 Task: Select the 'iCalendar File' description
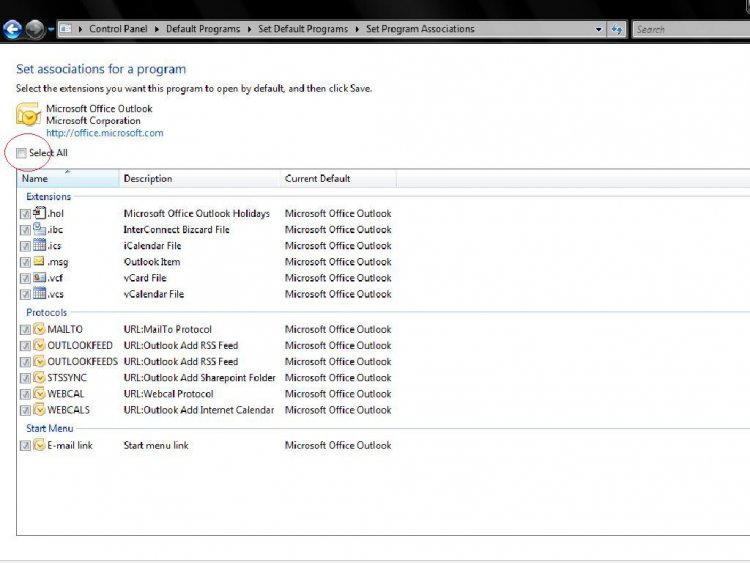tap(152, 246)
